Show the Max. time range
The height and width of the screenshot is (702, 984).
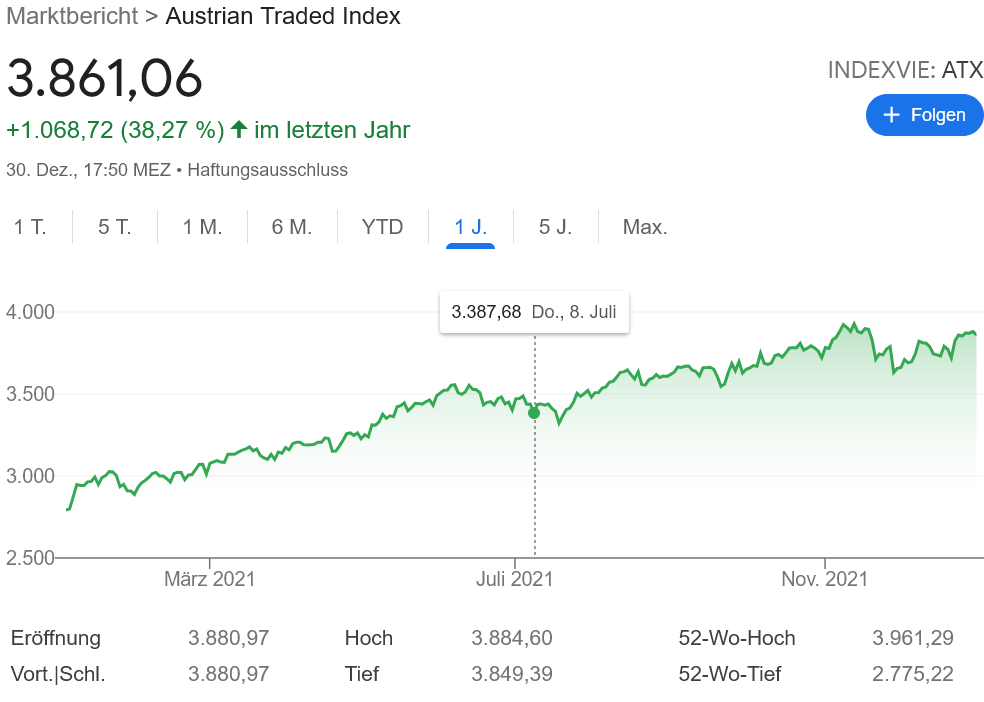pos(645,227)
